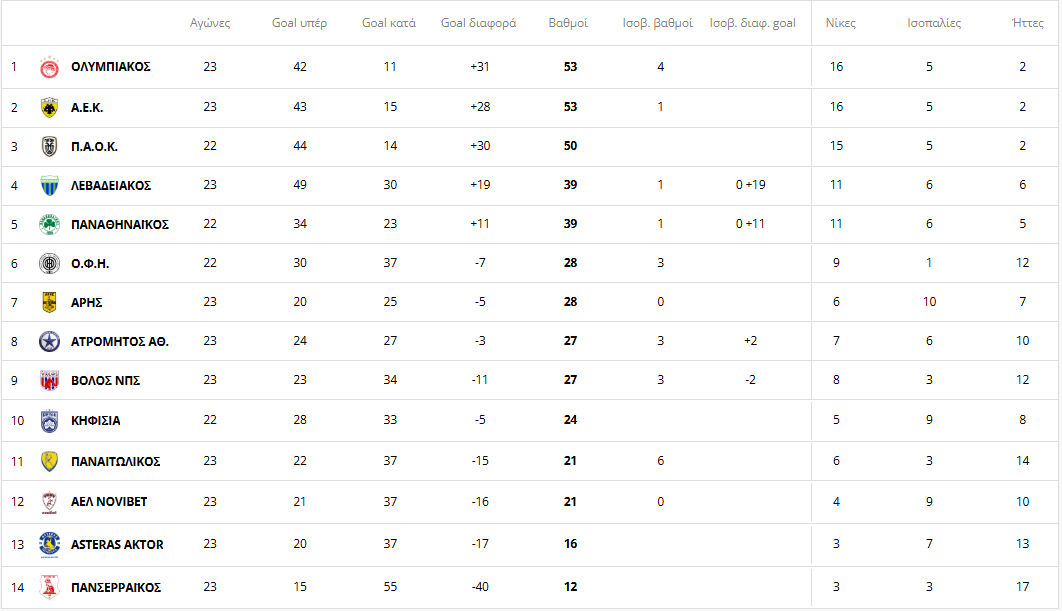This screenshot has height=611, width=1062.
Task: Click the Α.Ε.Κ. team logo
Action: [49, 107]
